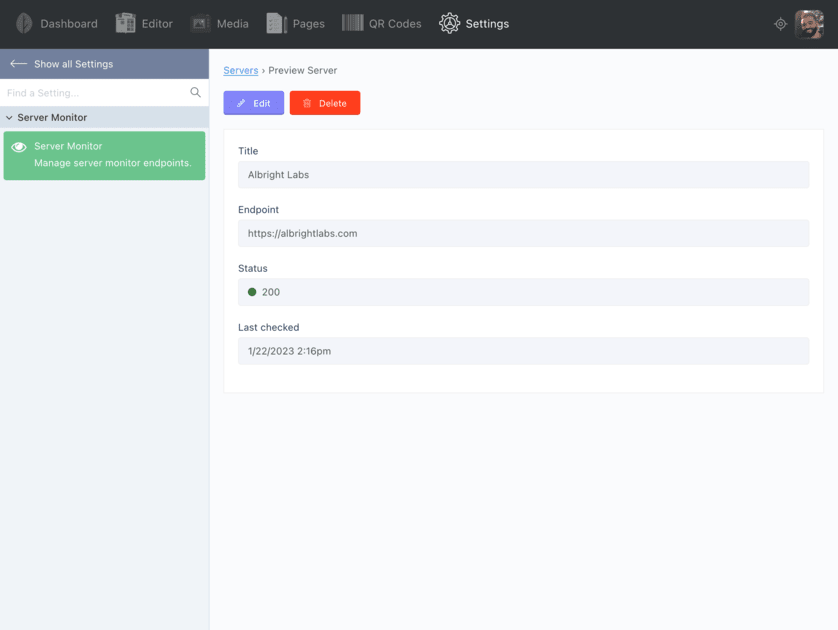Click the QR Codes barcode icon
Image resolution: width=838 pixels, height=630 pixels.
point(353,24)
